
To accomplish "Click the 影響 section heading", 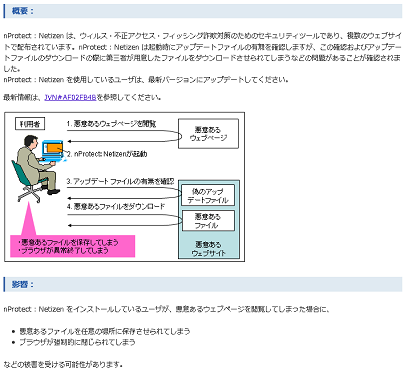I will [22, 284].
